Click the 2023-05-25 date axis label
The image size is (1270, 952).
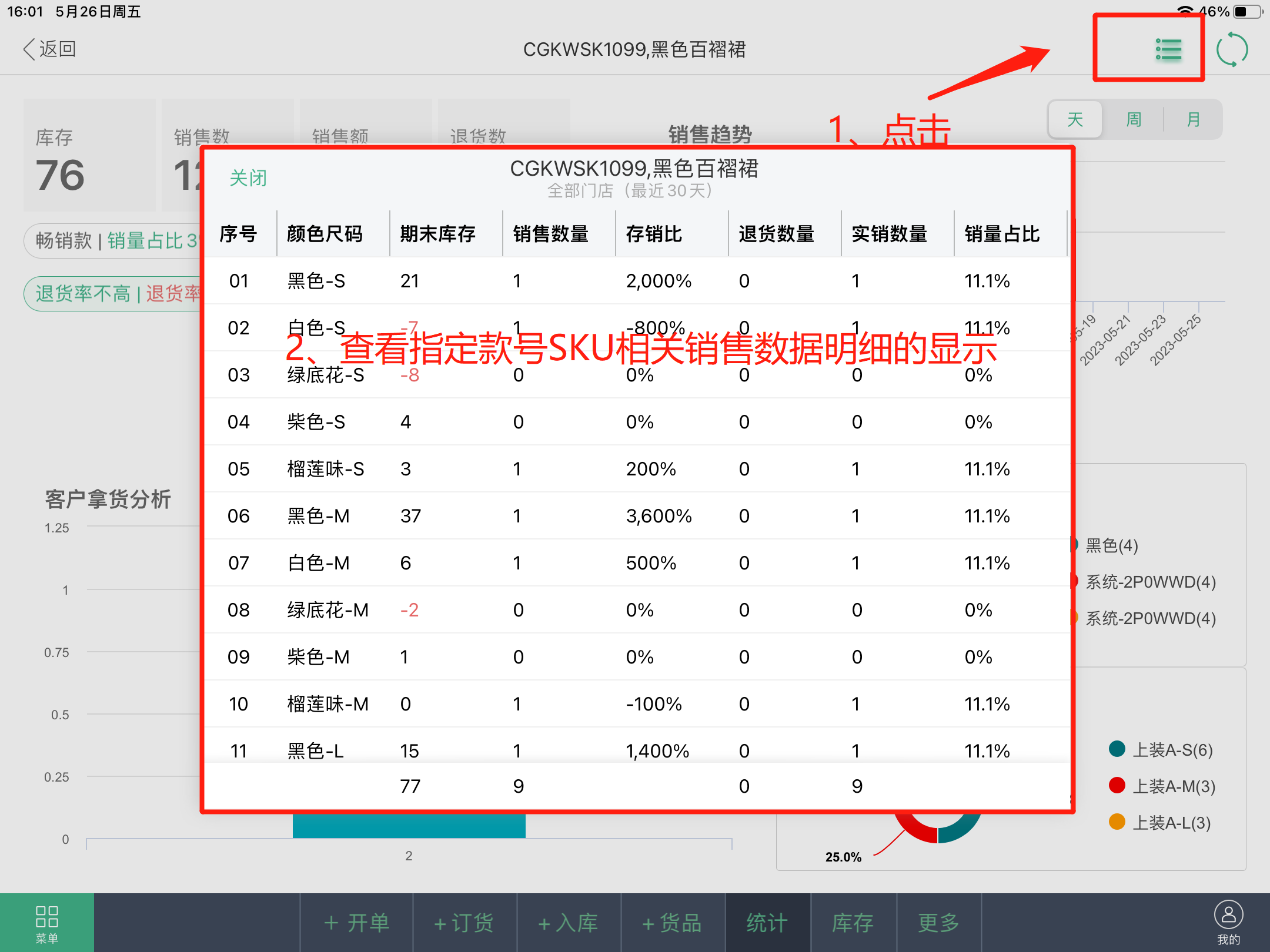coord(1176,340)
